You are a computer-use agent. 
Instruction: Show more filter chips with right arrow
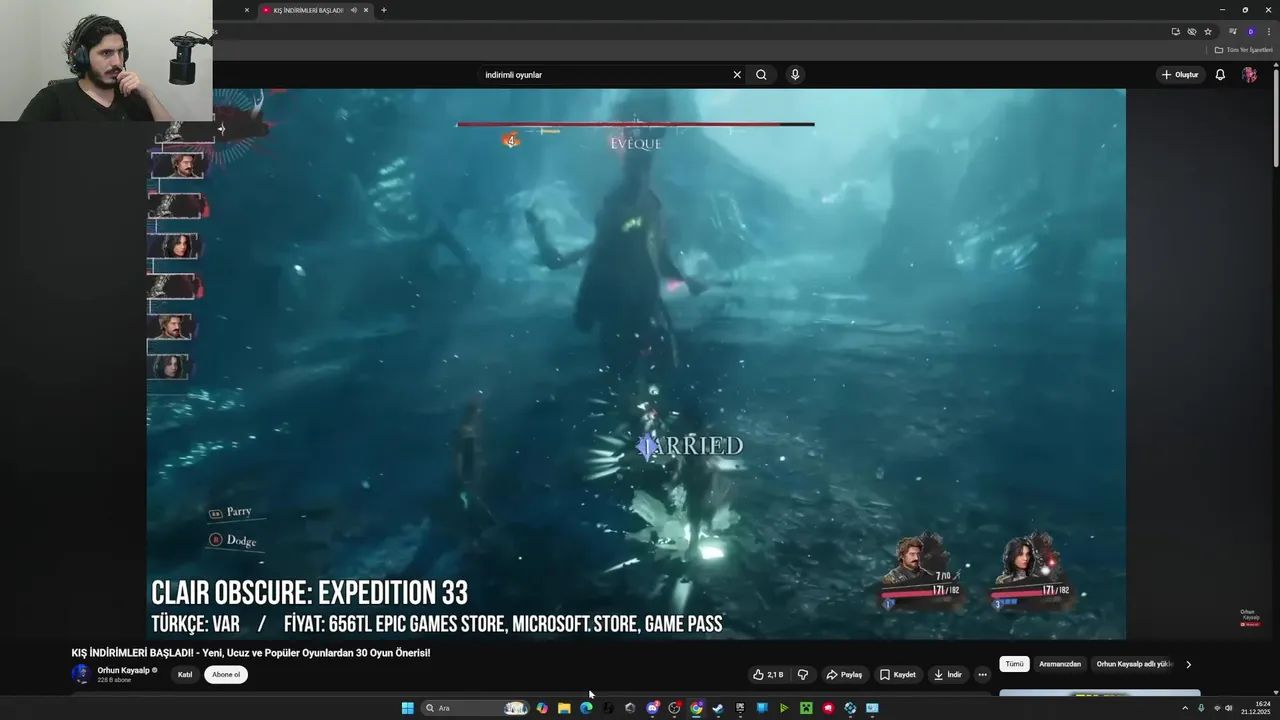pos(1188,664)
